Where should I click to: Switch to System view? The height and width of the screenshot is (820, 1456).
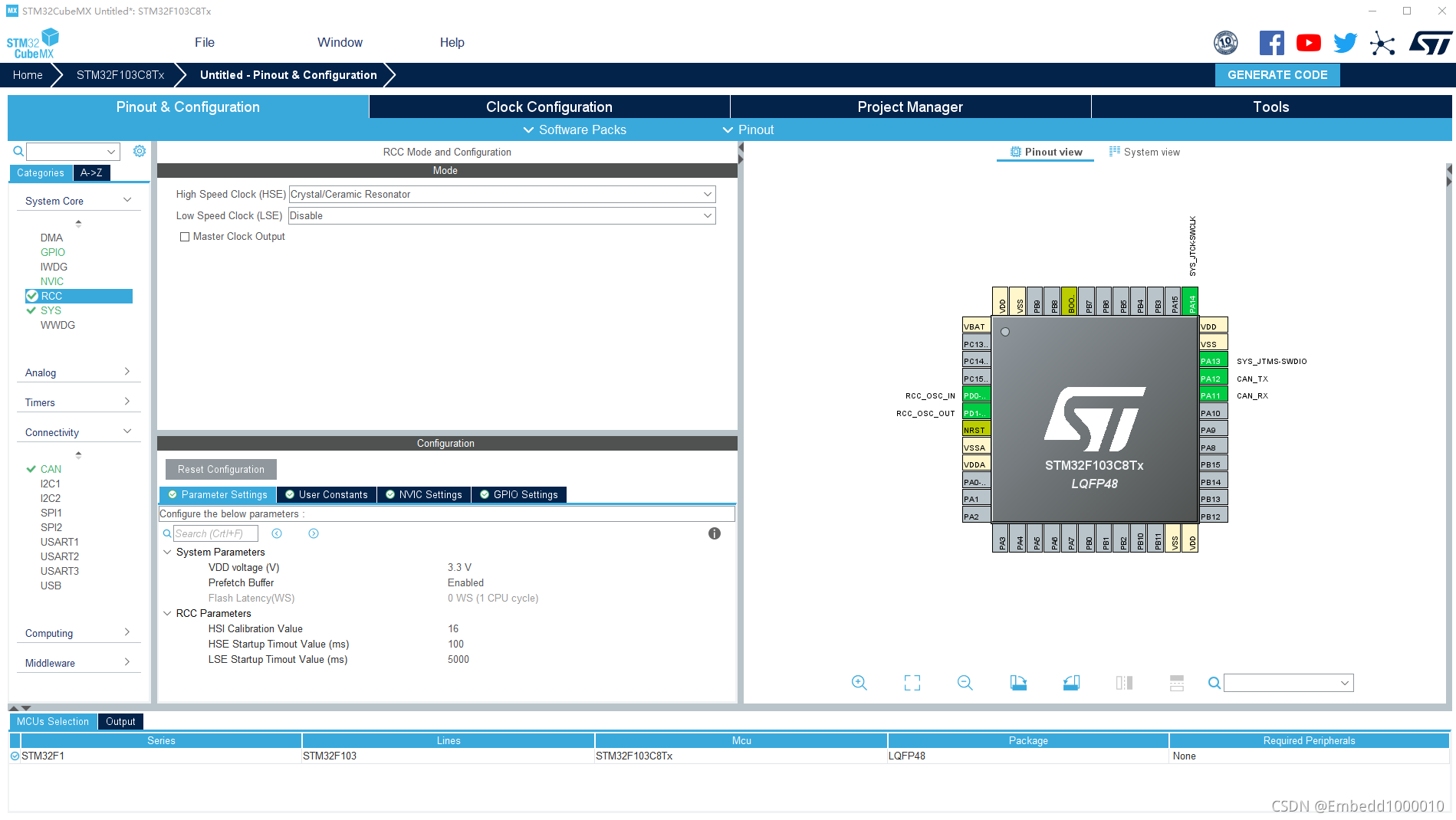(1145, 152)
